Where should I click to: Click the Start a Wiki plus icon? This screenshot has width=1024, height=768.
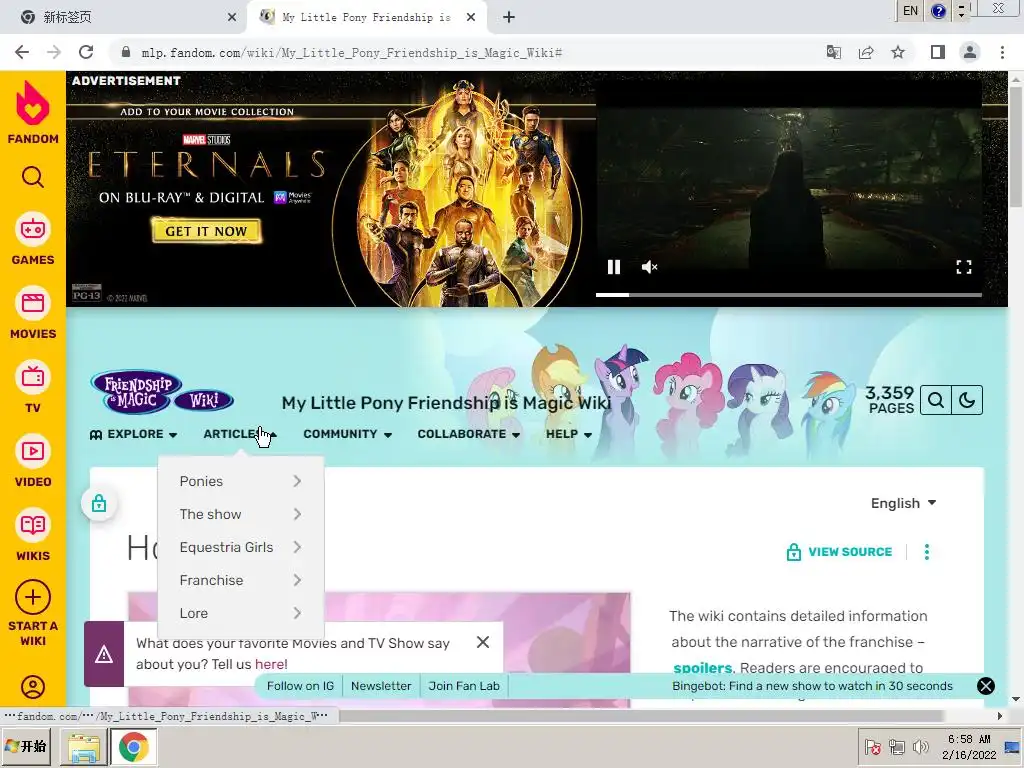pyautogui.click(x=33, y=597)
